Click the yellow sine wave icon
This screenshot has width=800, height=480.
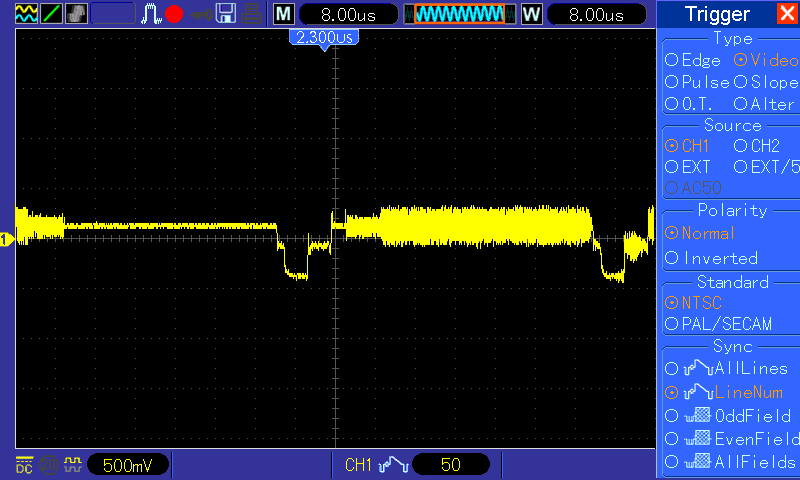pyautogui.click(x=26, y=14)
